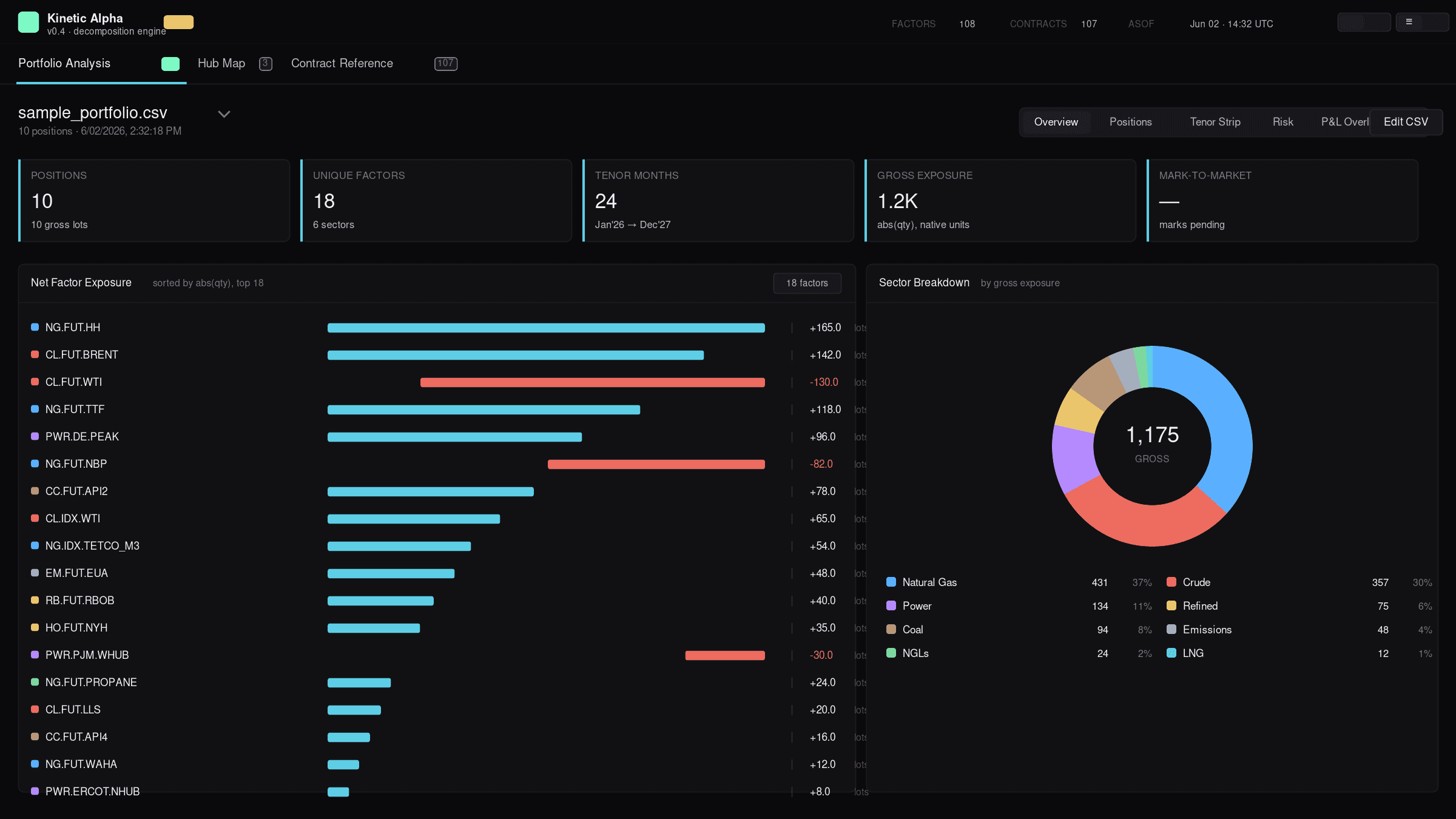Image resolution: width=1456 pixels, height=819 pixels.
Task: Select the CC.FUT.API4 factor label
Action: click(x=76, y=737)
